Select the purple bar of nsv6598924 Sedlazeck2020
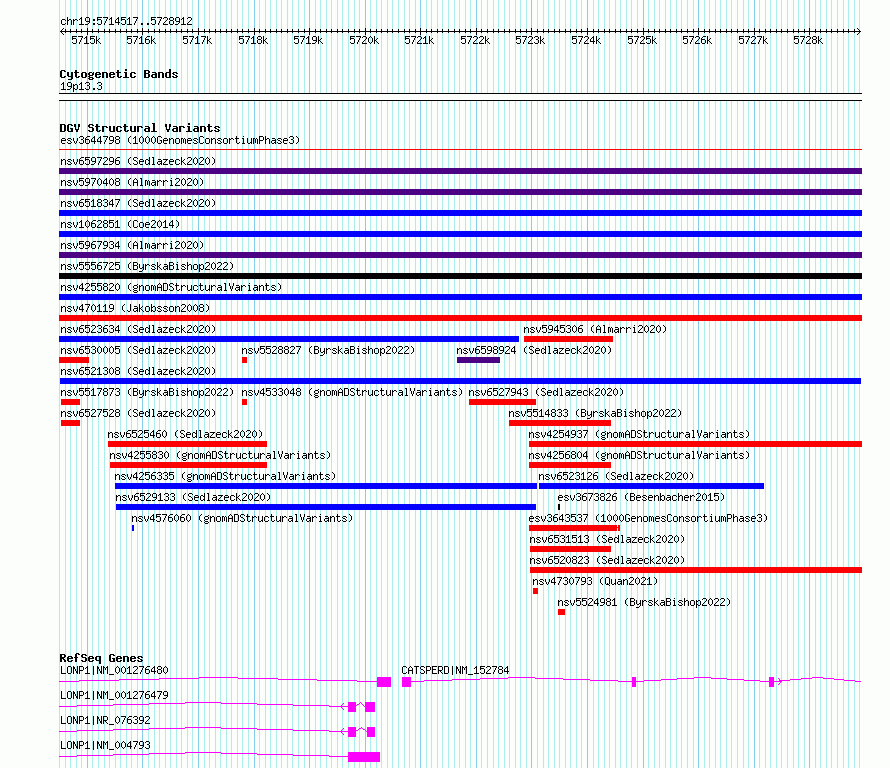Viewport: 890px width, 768px height. [478, 360]
